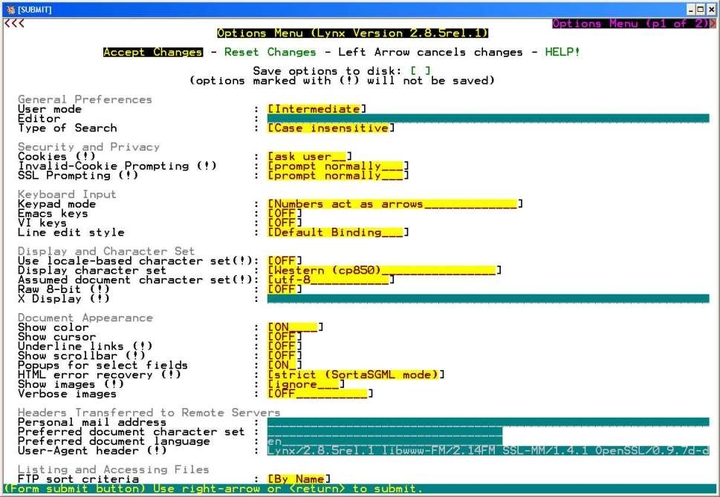Open the HELP! link

562,52
